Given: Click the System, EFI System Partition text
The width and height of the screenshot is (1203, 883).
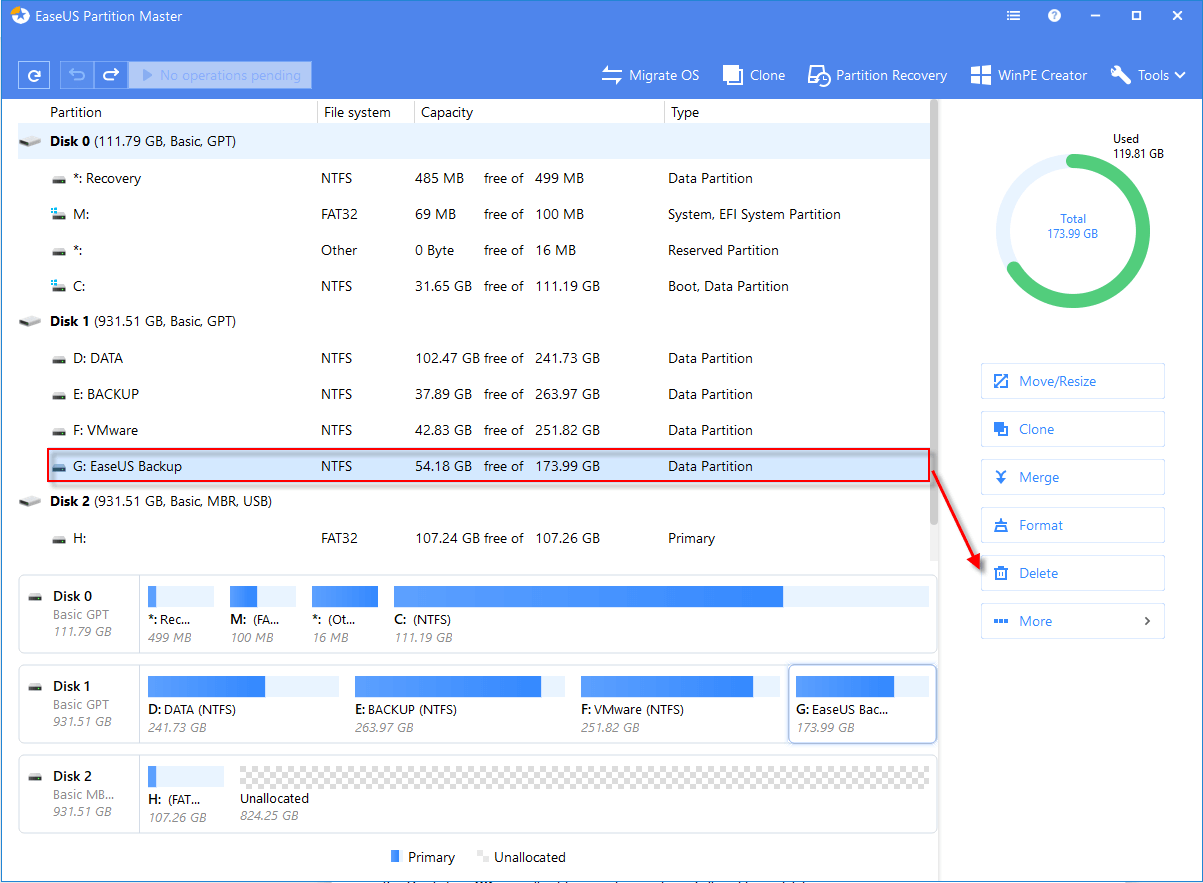Looking at the screenshot, I should 754,214.
